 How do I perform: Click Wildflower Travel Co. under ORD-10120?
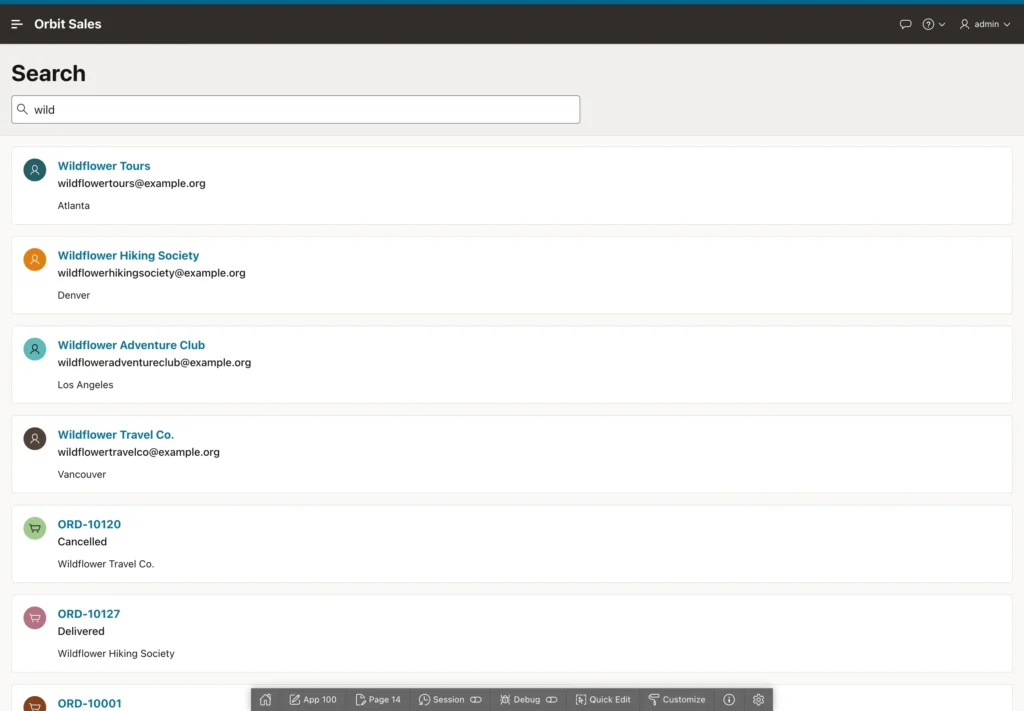click(106, 564)
